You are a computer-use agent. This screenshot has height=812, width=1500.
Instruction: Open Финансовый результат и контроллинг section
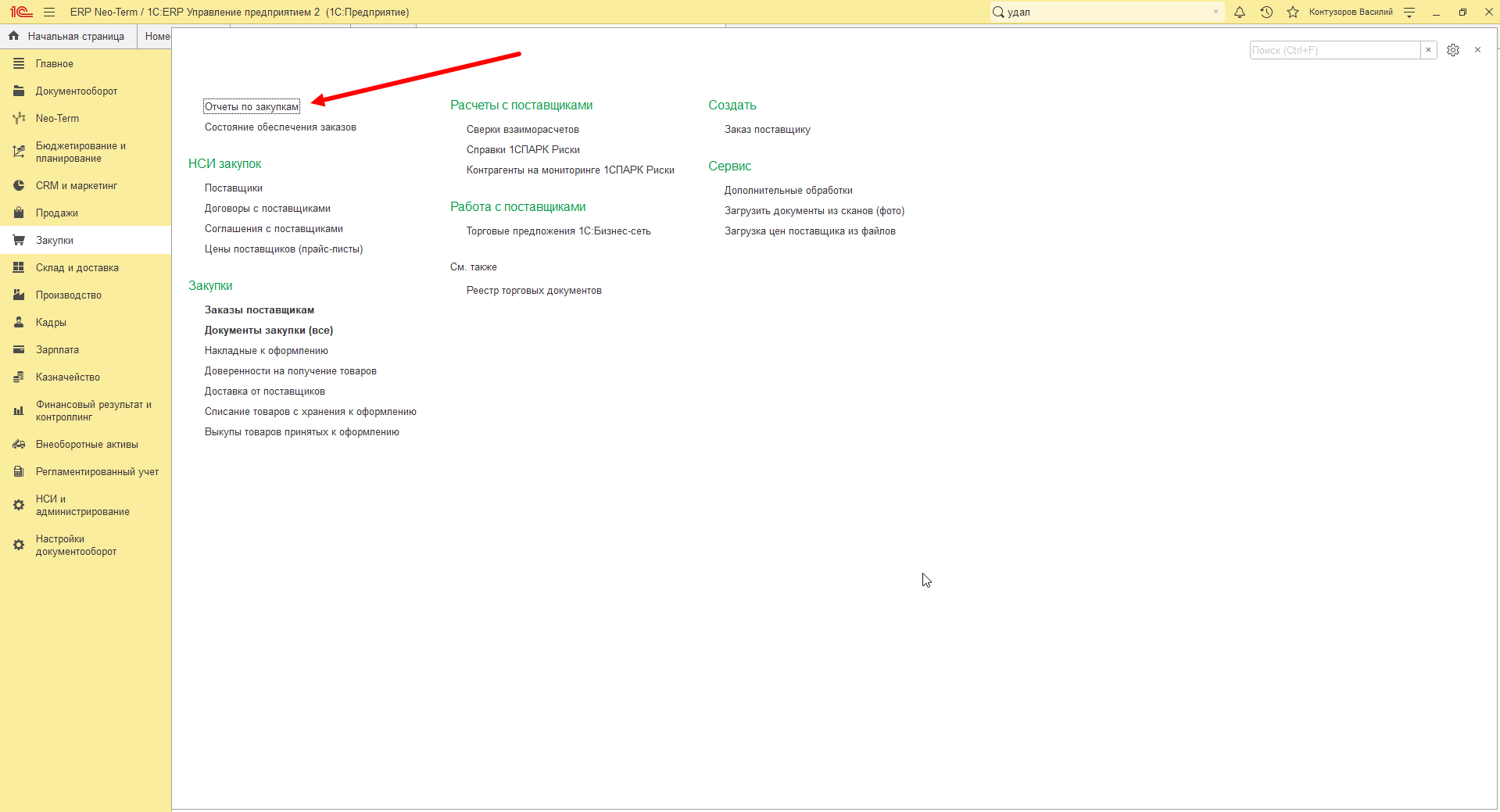(86, 410)
